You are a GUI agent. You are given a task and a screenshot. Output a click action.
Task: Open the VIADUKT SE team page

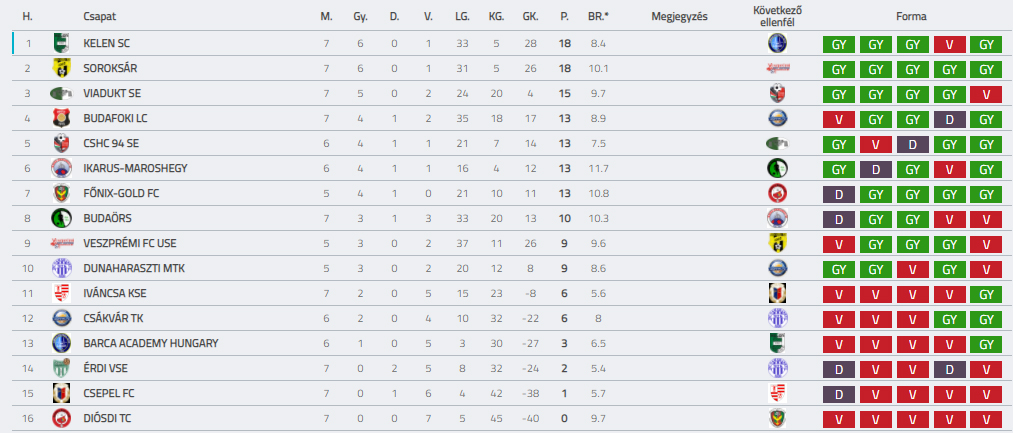point(112,94)
